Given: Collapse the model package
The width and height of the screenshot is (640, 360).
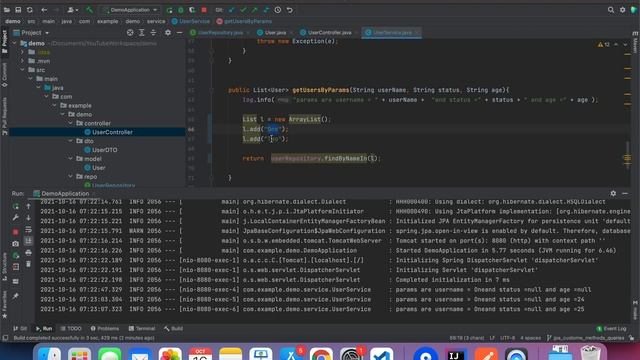Looking at the screenshot, I should coord(71,159).
